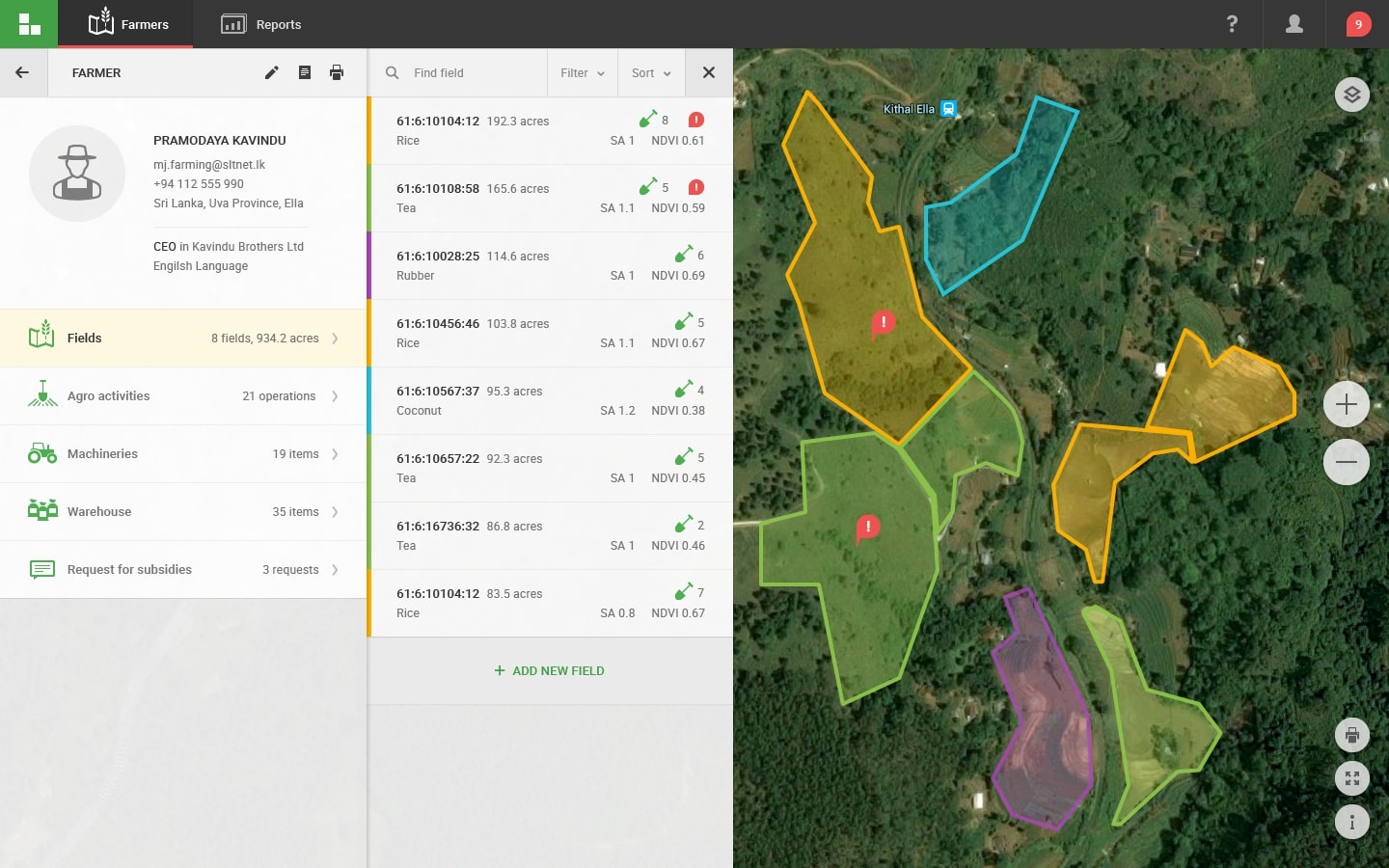
Task: Open the map layers button
Action: 1351,95
